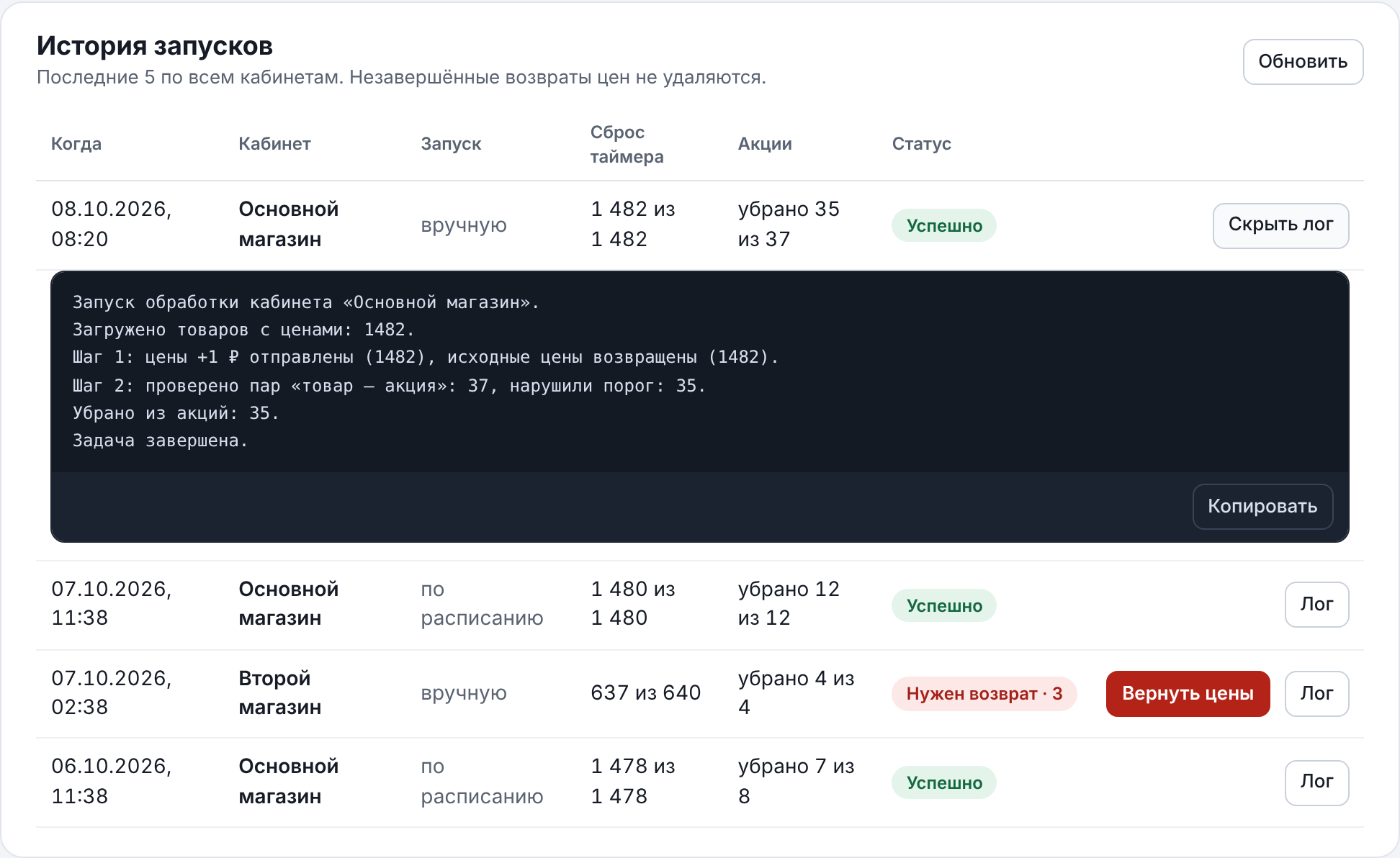Click log line Загружено товаров с ценами: 1482
Viewport: 1400px width, 858px height.
coord(243,330)
